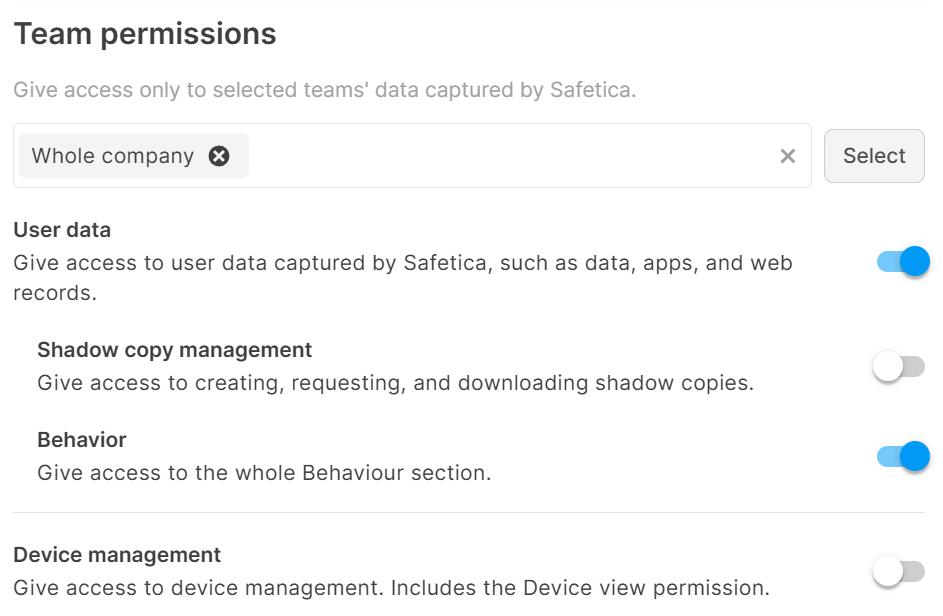This screenshot has width=943, height=616.
Task: Clear all selected teams in field
Action: (x=788, y=156)
